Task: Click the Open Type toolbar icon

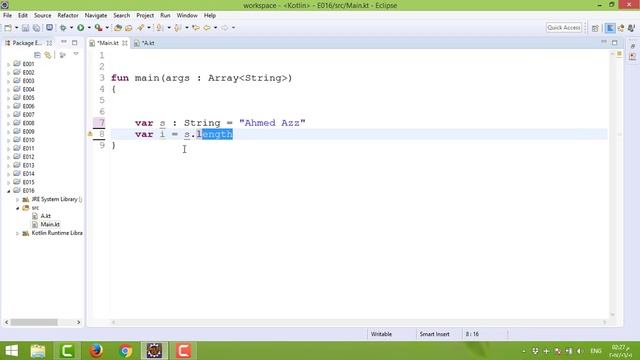Action: pos(118,28)
